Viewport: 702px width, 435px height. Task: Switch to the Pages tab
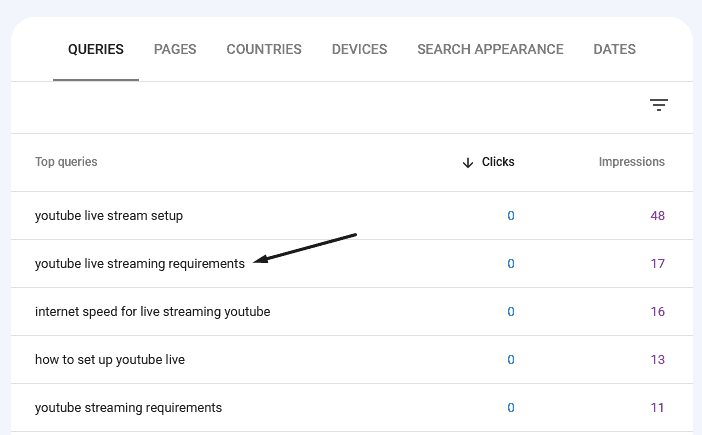[175, 49]
